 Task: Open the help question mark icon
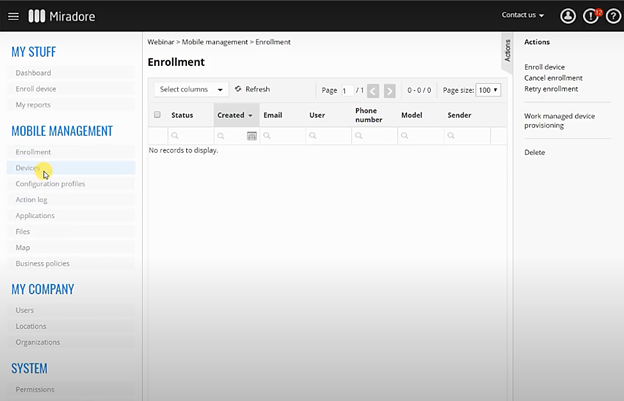point(612,16)
